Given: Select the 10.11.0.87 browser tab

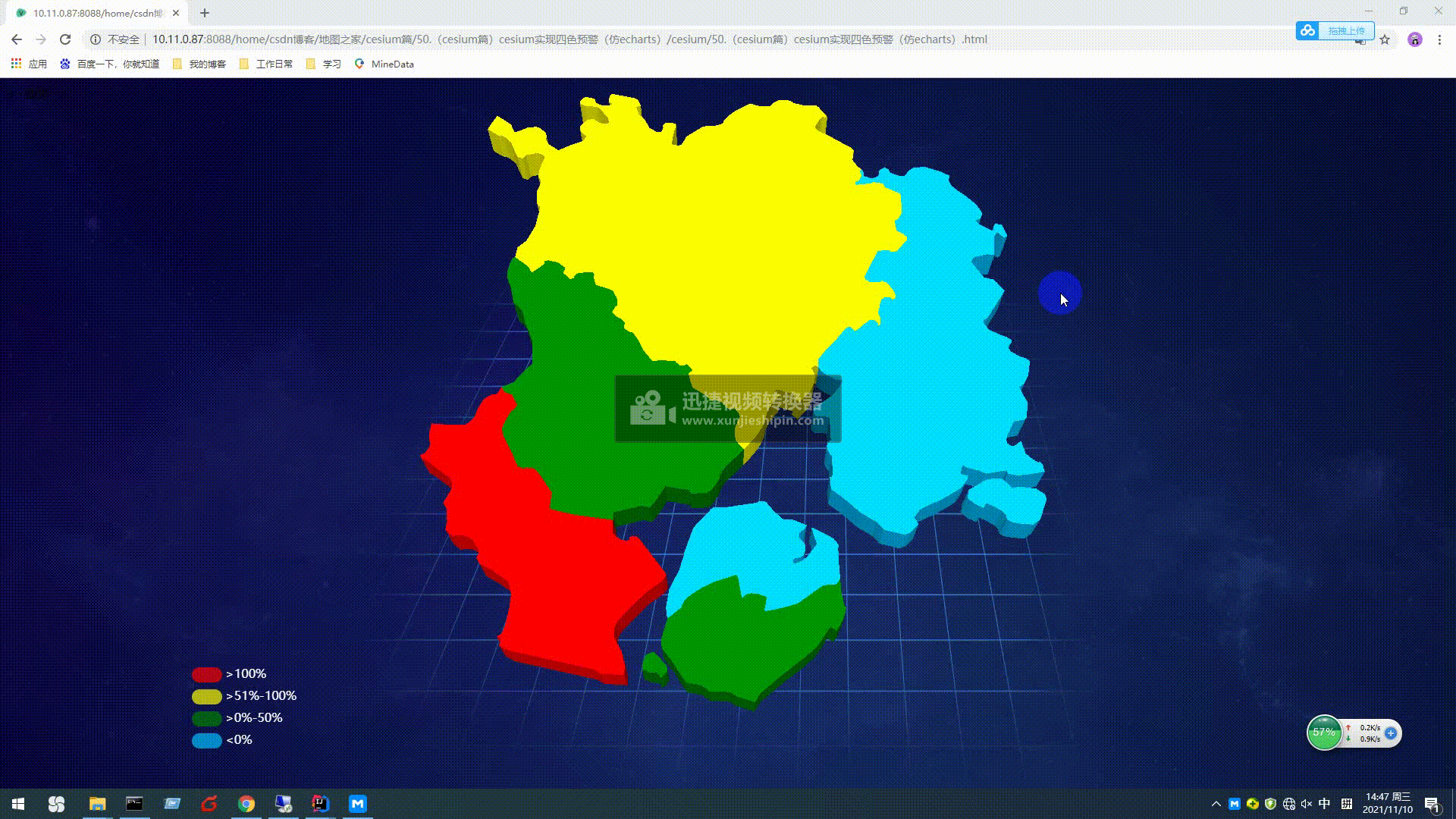Looking at the screenshot, I should (x=95, y=13).
